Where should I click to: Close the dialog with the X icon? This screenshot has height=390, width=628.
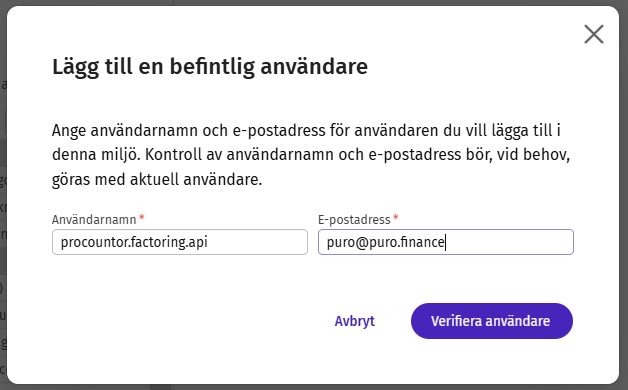594,34
